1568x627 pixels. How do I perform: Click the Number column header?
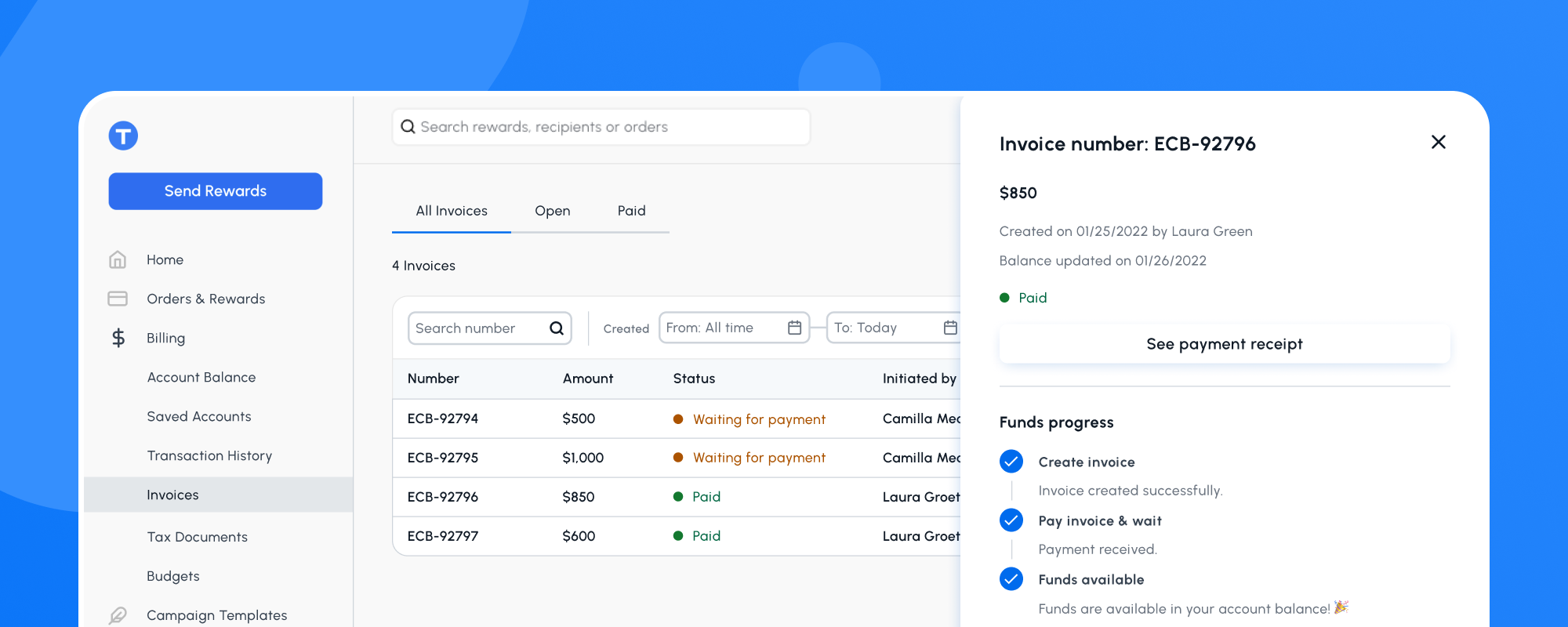[434, 379]
